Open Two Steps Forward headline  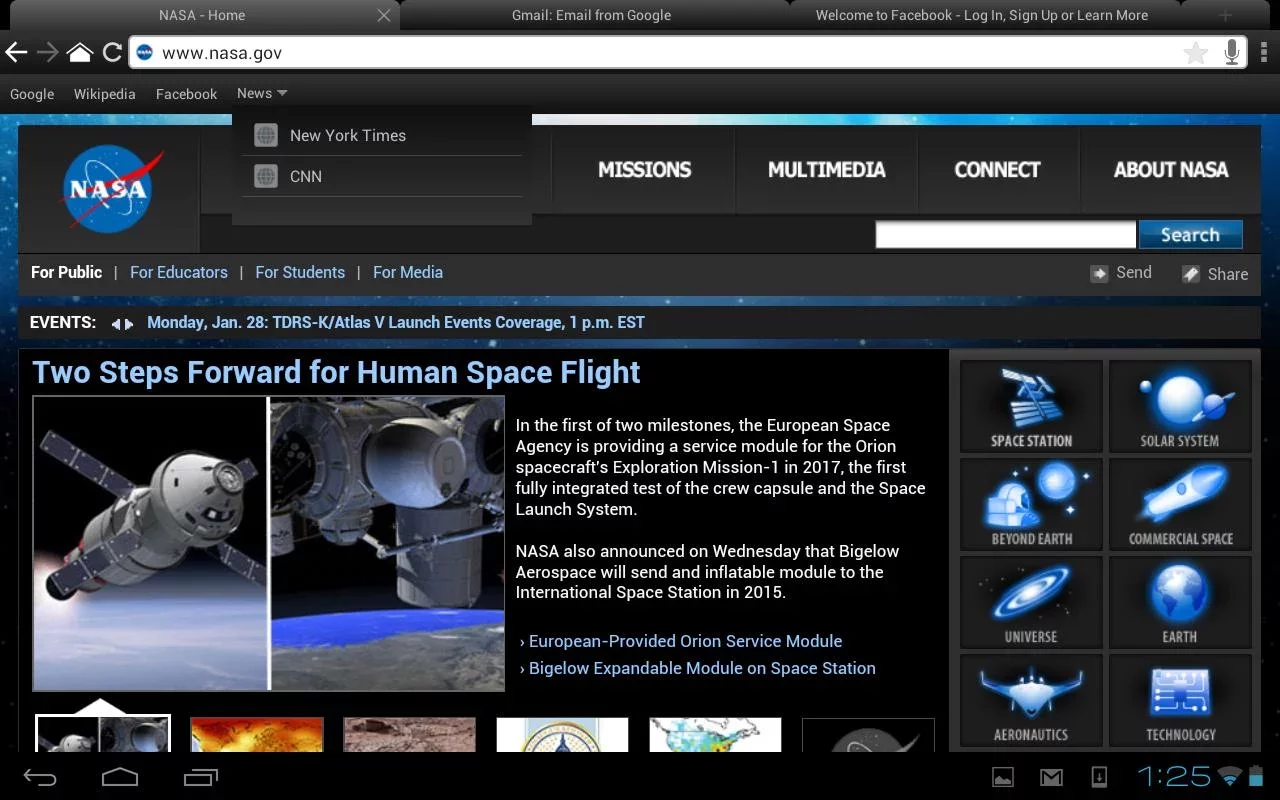click(x=336, y=372)
